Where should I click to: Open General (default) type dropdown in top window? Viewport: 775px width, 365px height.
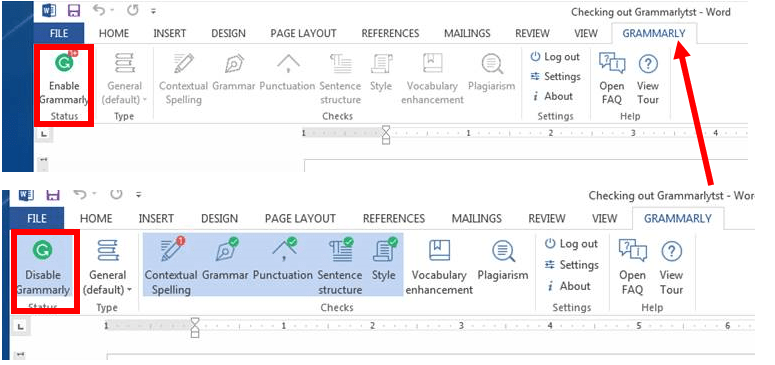(x=124, y=78)
